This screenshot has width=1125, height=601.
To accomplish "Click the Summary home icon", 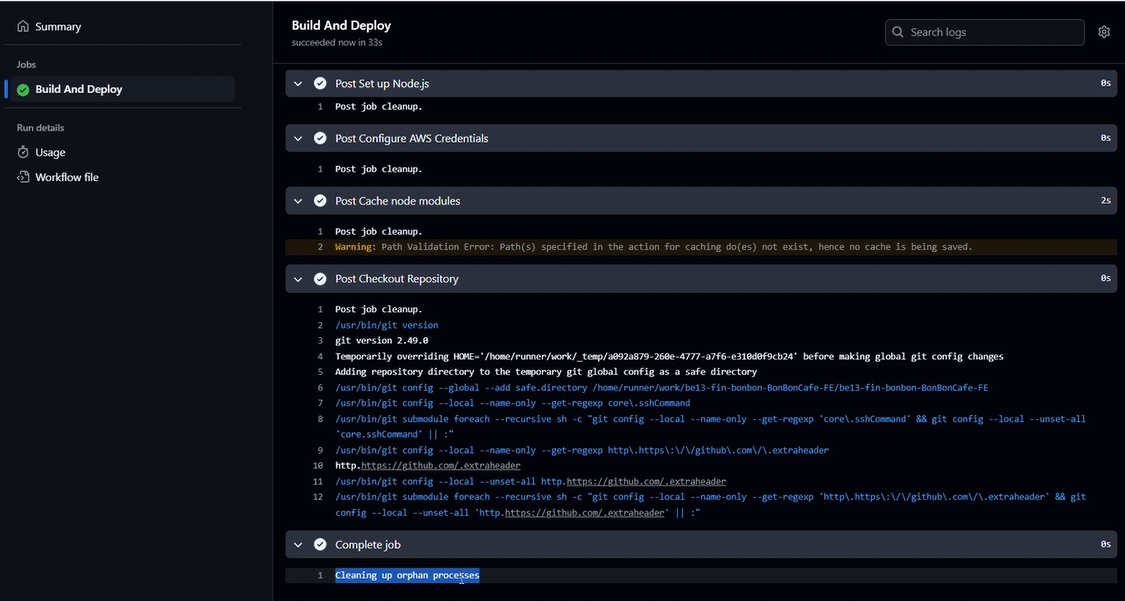I will [23, 27].
